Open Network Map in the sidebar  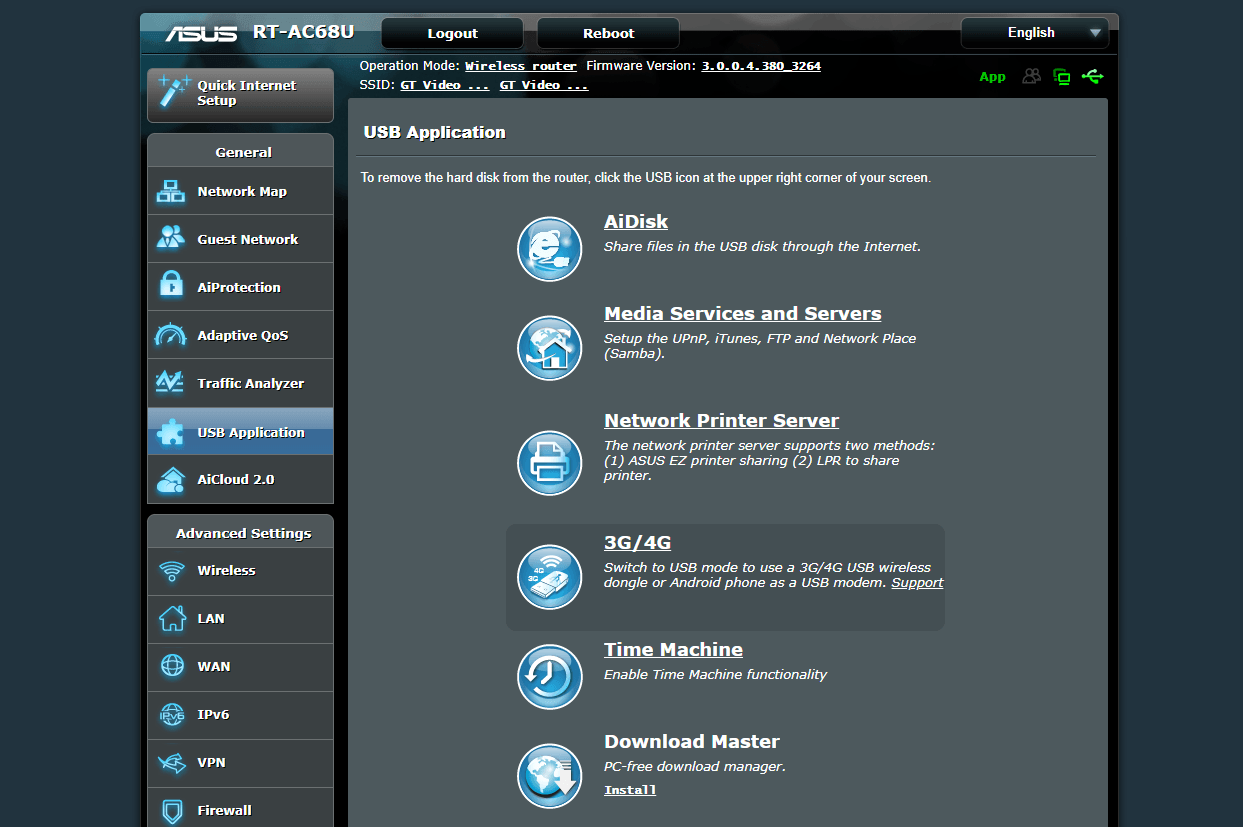click(x=240, y=191)
